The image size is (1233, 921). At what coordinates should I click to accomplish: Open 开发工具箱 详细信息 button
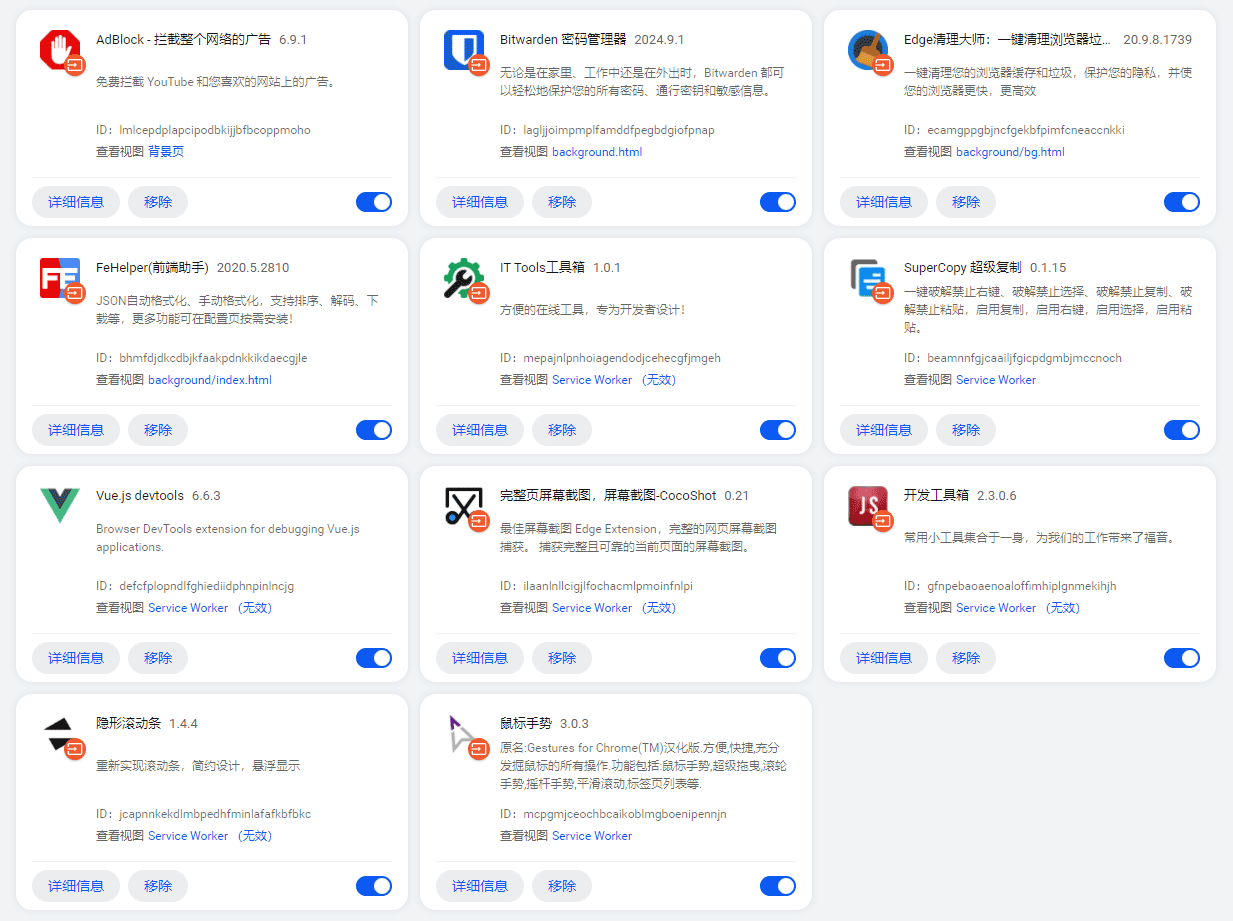[x=884, y=658]
